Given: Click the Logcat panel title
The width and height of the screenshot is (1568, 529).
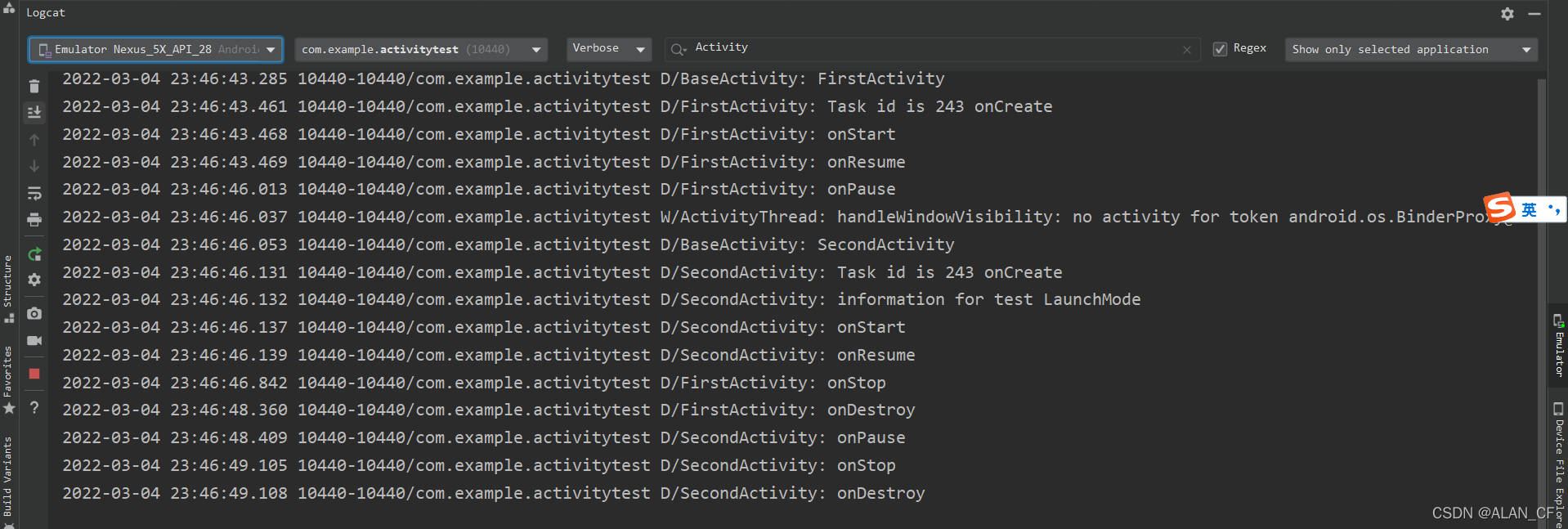Looking at the screenshot, I should click(x=46, y=13).
